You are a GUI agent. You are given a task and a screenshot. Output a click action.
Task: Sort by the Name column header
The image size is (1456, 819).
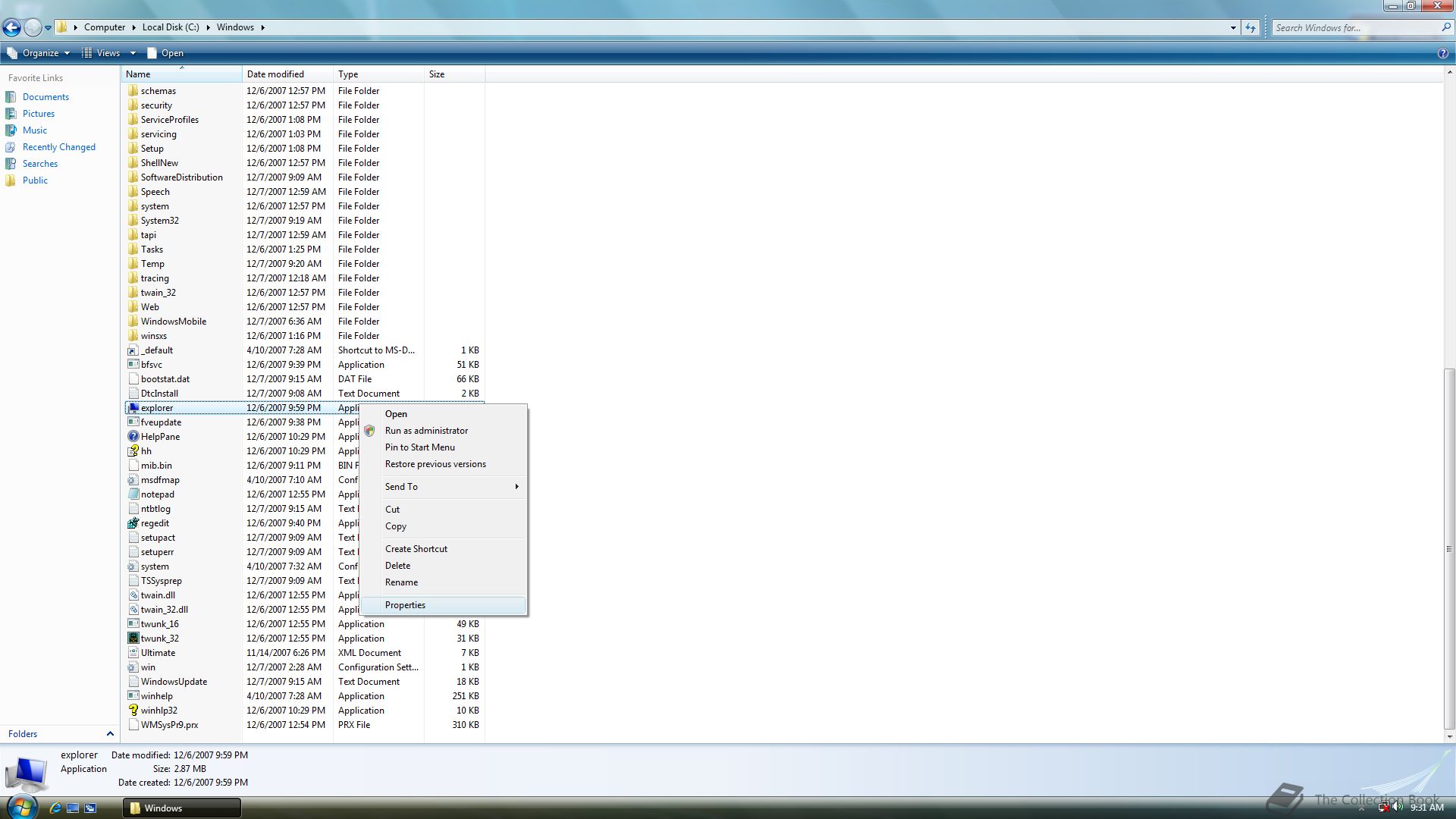point(181,74)
